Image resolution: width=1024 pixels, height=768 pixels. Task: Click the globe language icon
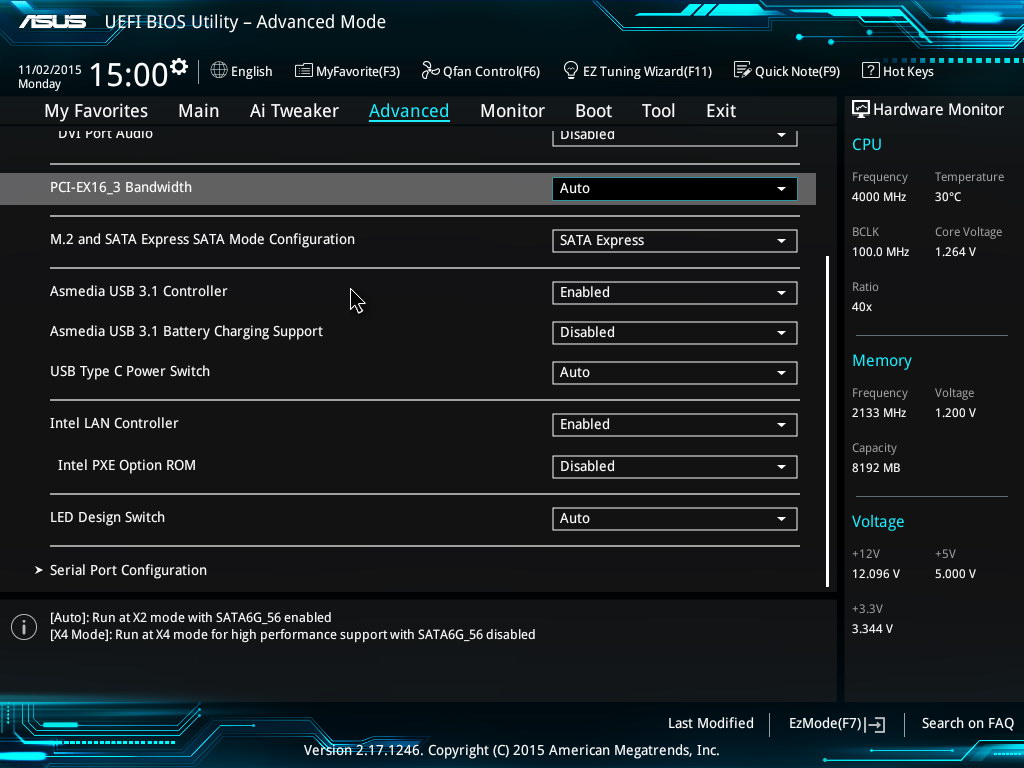coord(219,71)
